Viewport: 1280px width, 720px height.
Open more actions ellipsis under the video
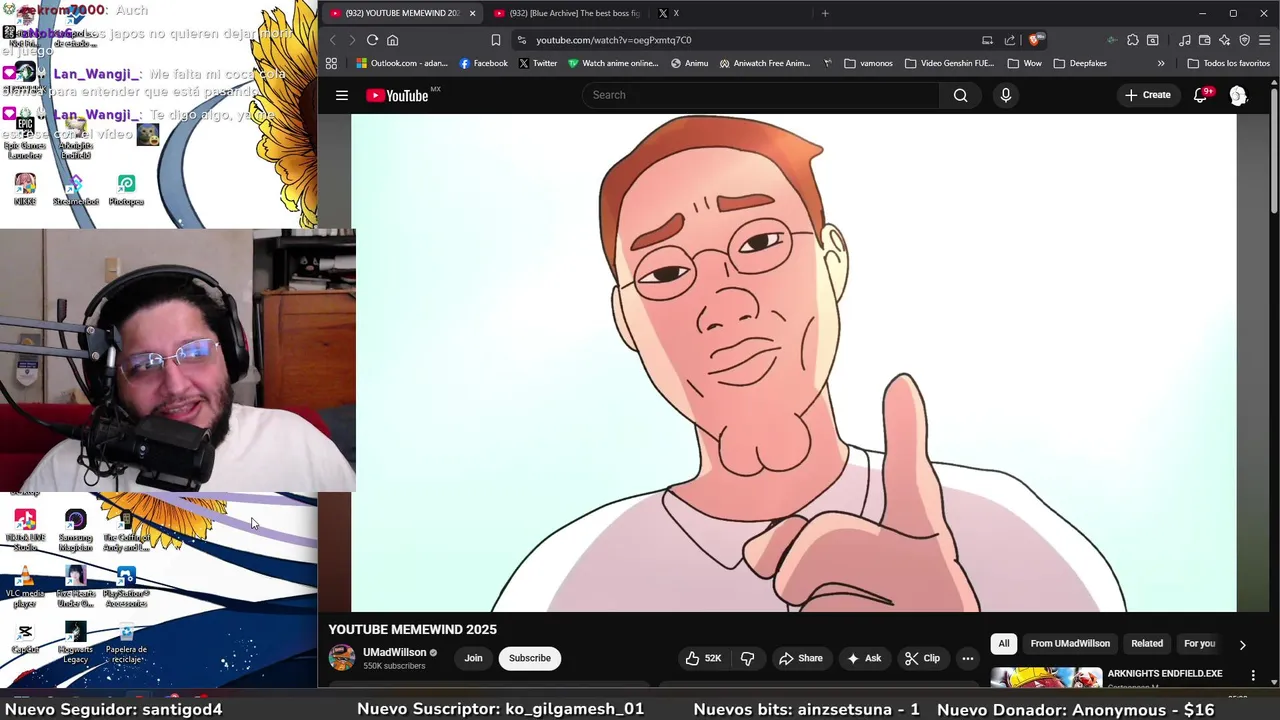[x=967, y=658]
